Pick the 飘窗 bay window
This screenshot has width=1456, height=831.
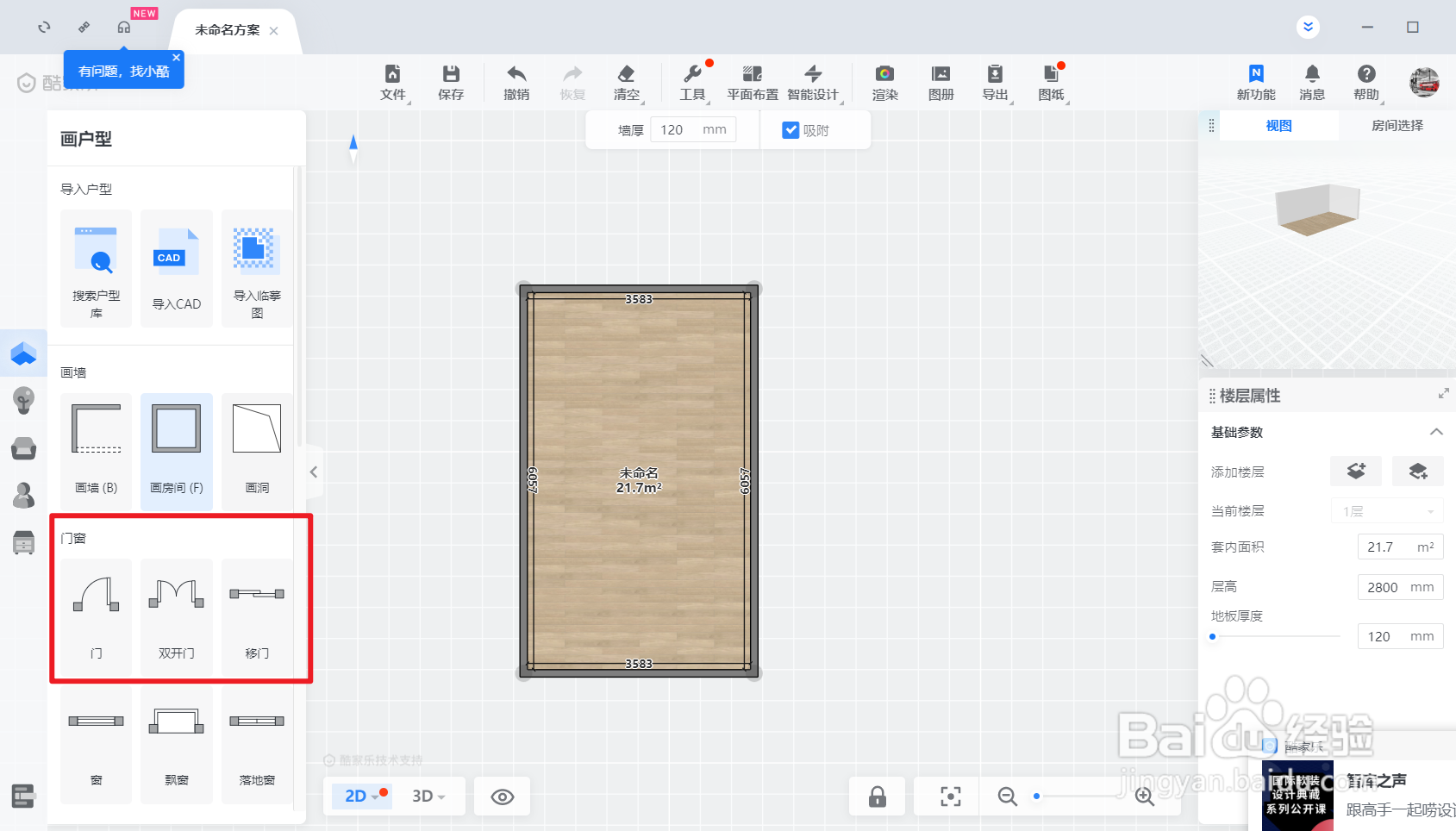tap(177, 745)
